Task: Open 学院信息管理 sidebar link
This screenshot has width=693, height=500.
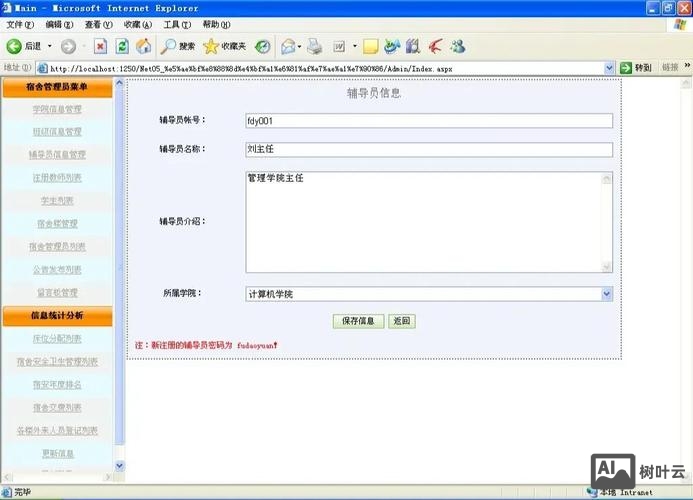Action: tap(57, 109)
